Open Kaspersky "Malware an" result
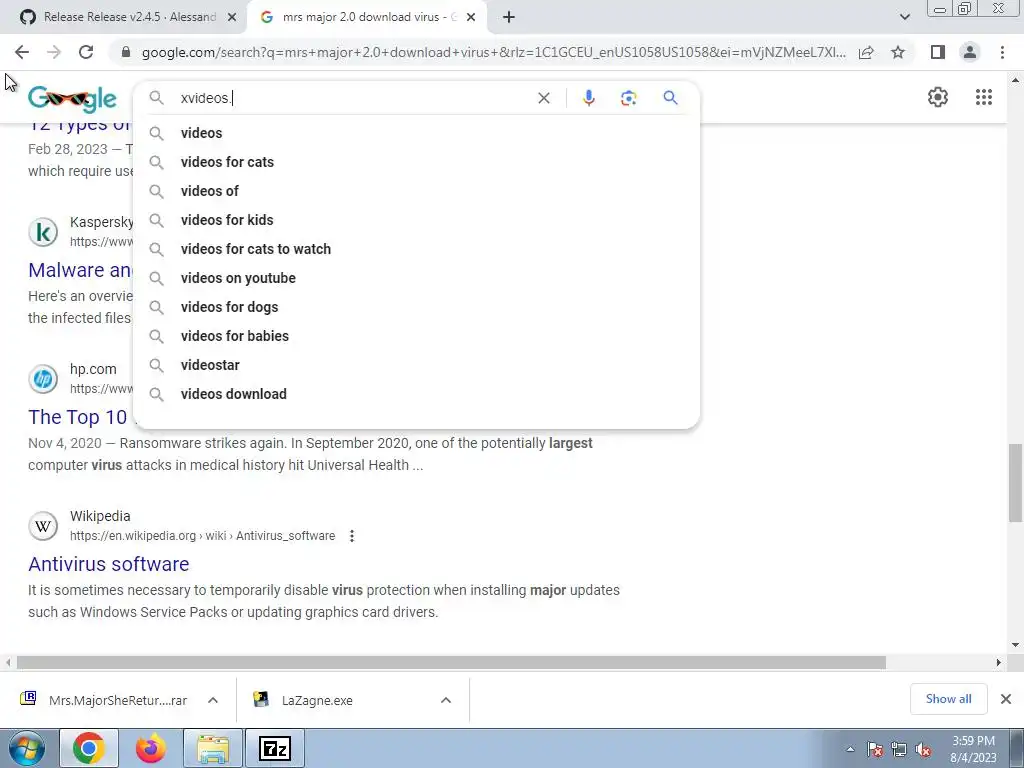 click(80, 270)
